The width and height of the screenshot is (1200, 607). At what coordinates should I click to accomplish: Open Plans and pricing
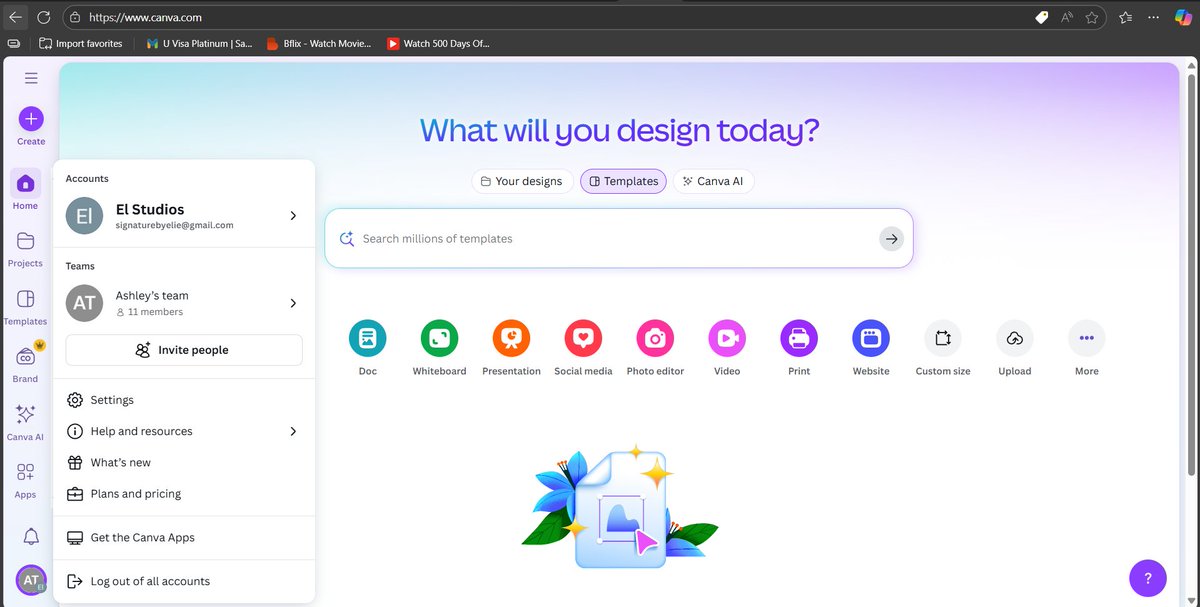pyautogui.click(x=184, y=494)
